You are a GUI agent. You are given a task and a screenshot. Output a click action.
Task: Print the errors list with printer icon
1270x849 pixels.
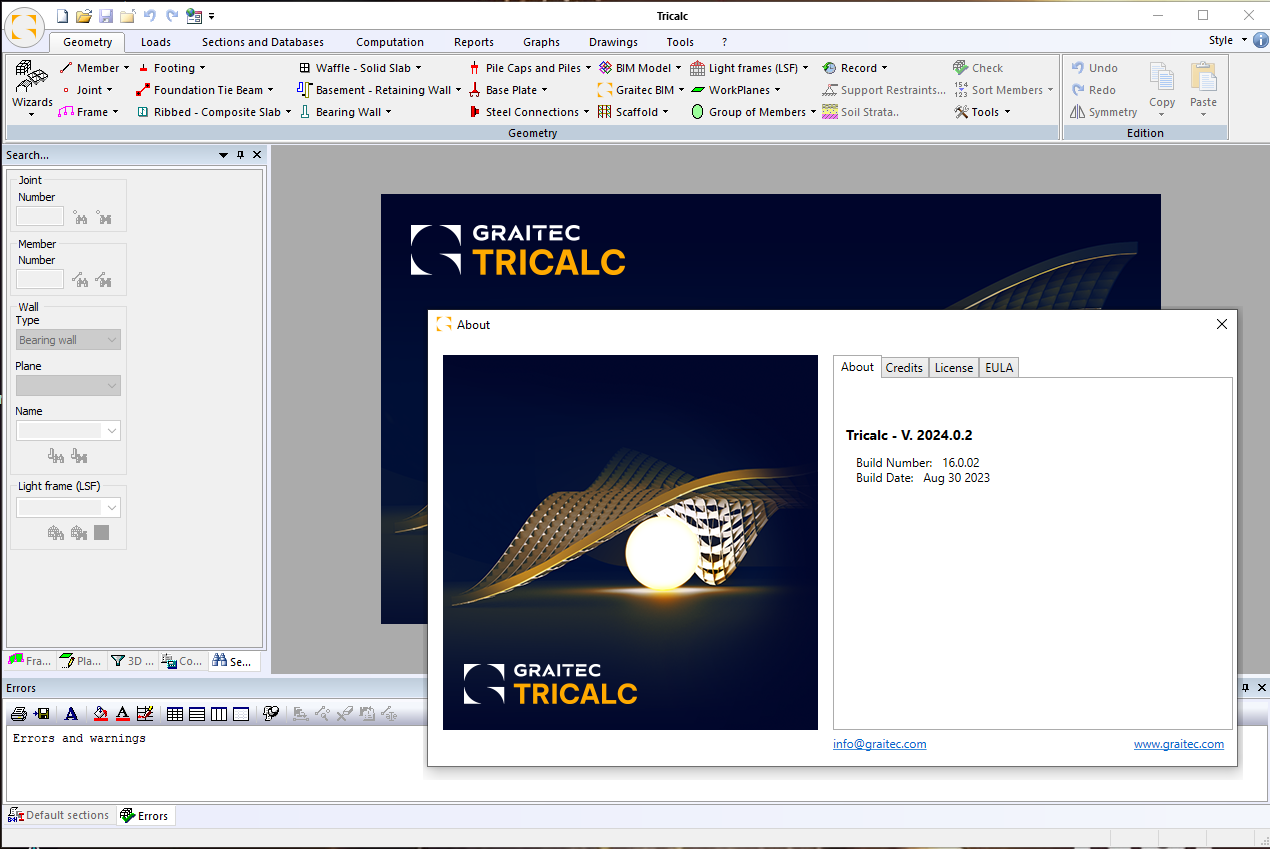pyautogui.click(x=18, y=714)
